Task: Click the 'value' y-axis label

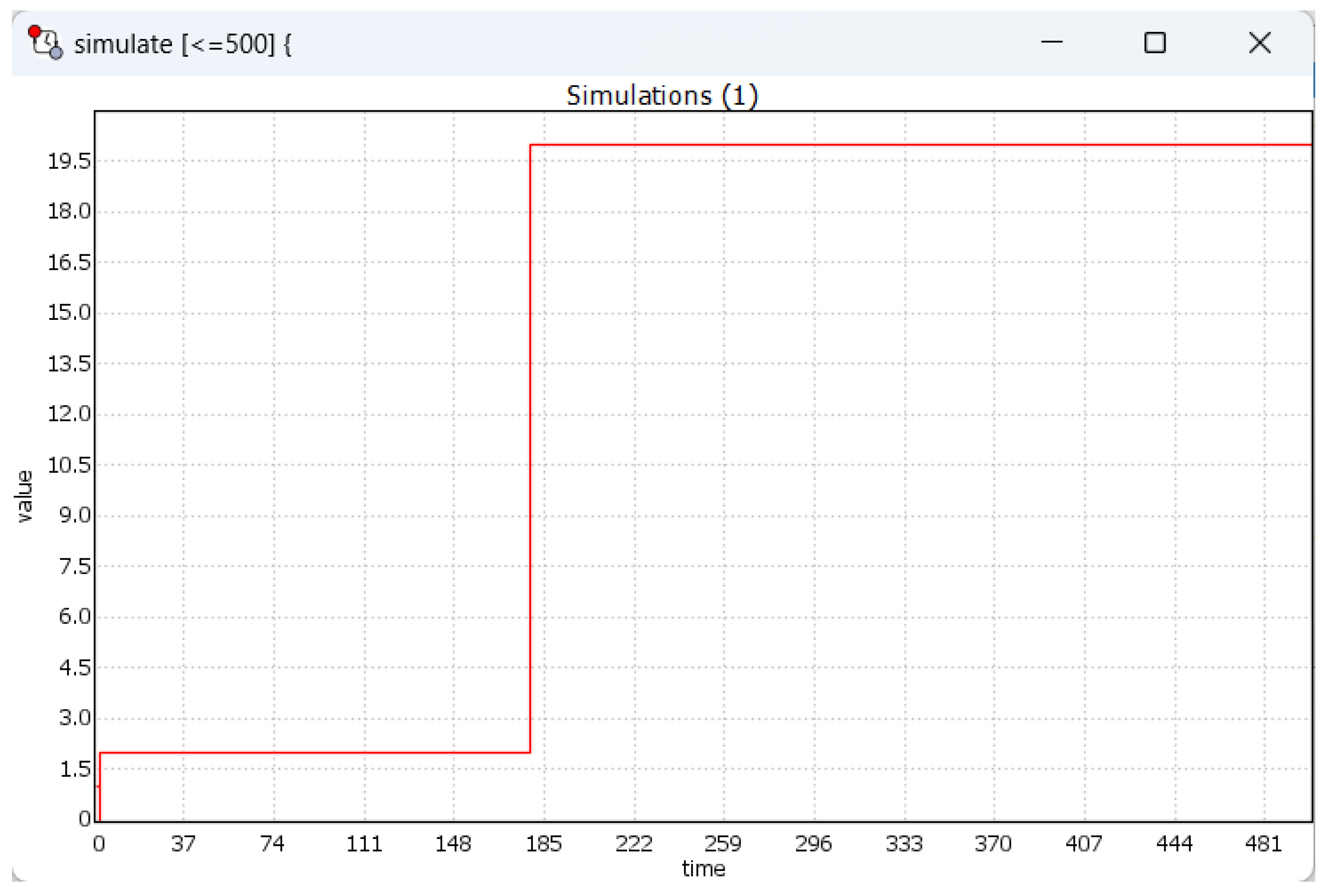Action: coord(23,496)
